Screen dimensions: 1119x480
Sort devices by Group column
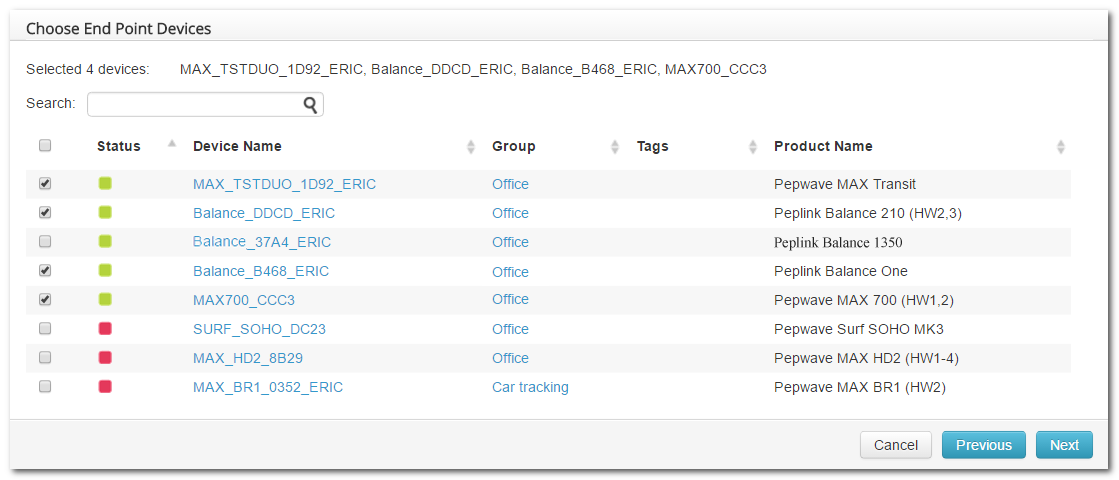[615, 147]
